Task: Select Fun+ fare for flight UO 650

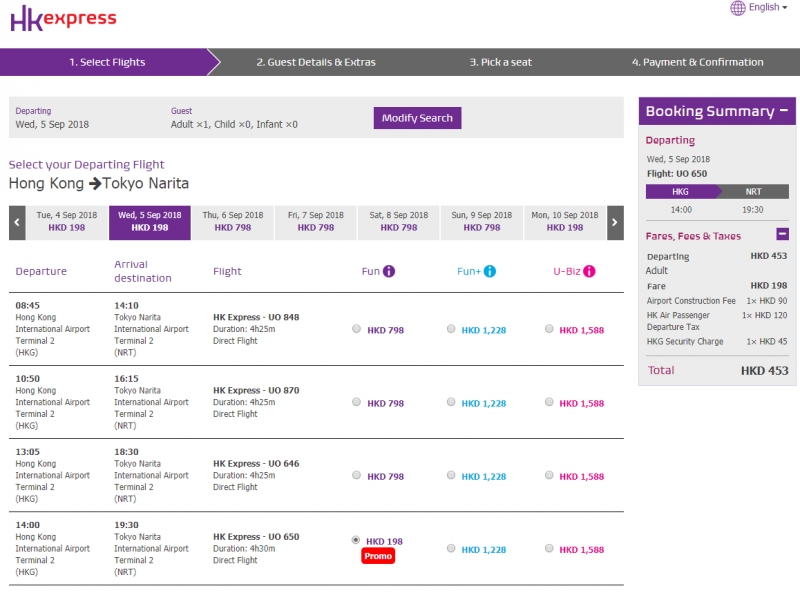Action: [x=451, y=549]
